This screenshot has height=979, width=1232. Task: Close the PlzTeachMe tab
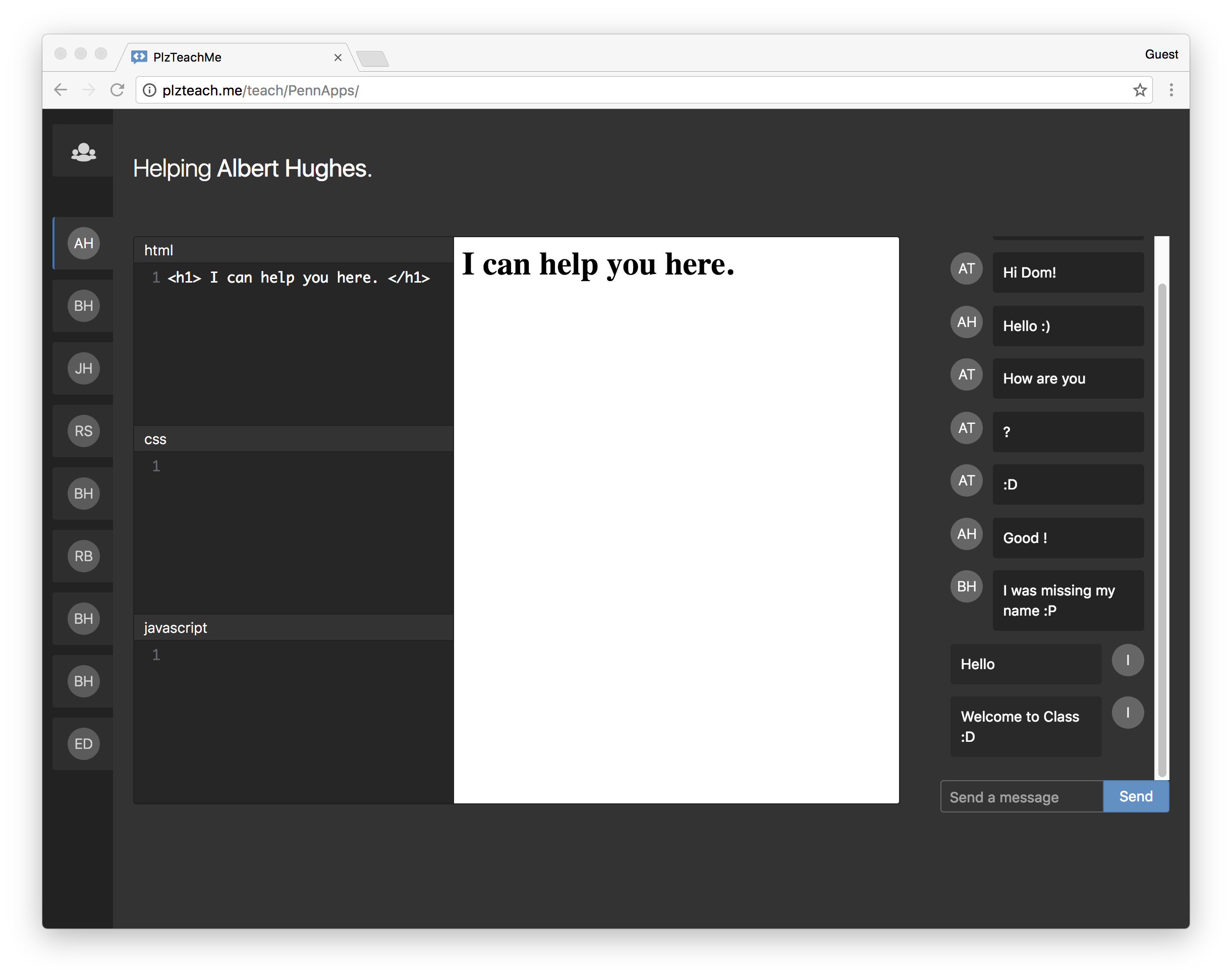coord(338,58)
